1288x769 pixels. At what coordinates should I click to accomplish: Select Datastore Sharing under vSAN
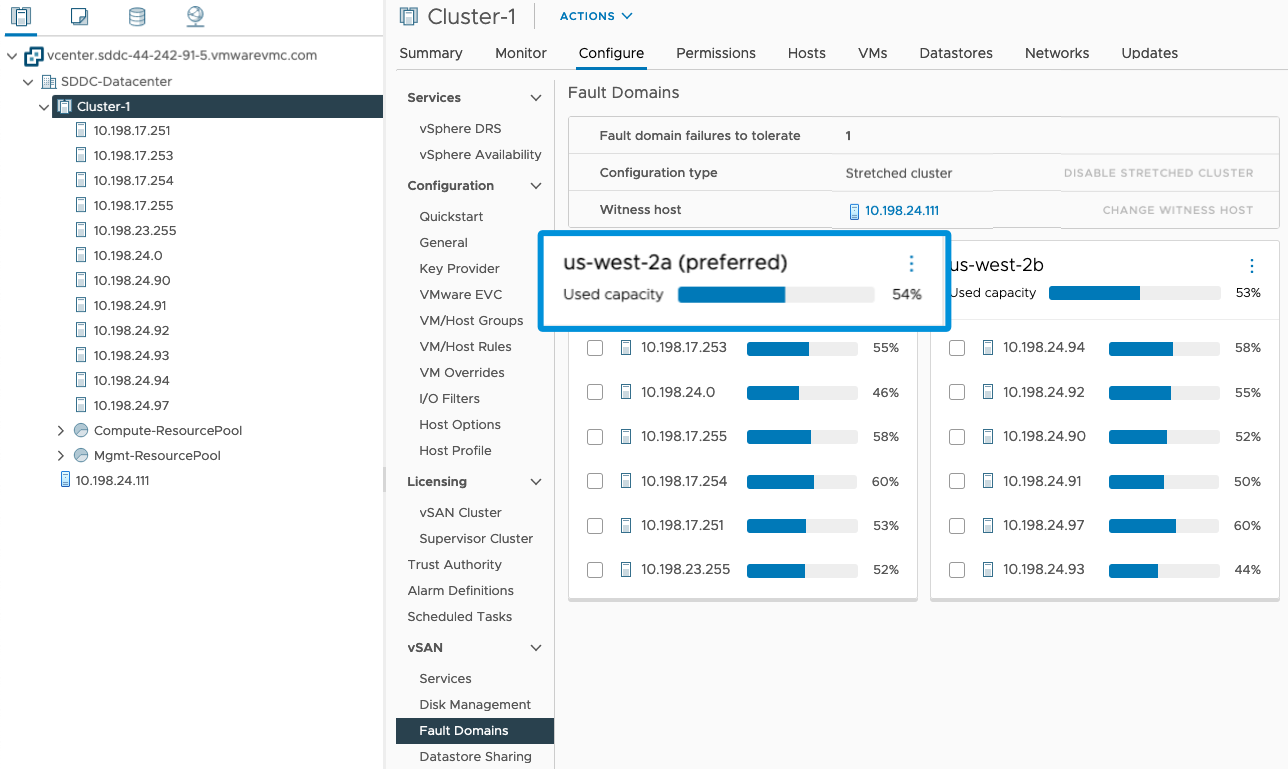click(476, 757)
